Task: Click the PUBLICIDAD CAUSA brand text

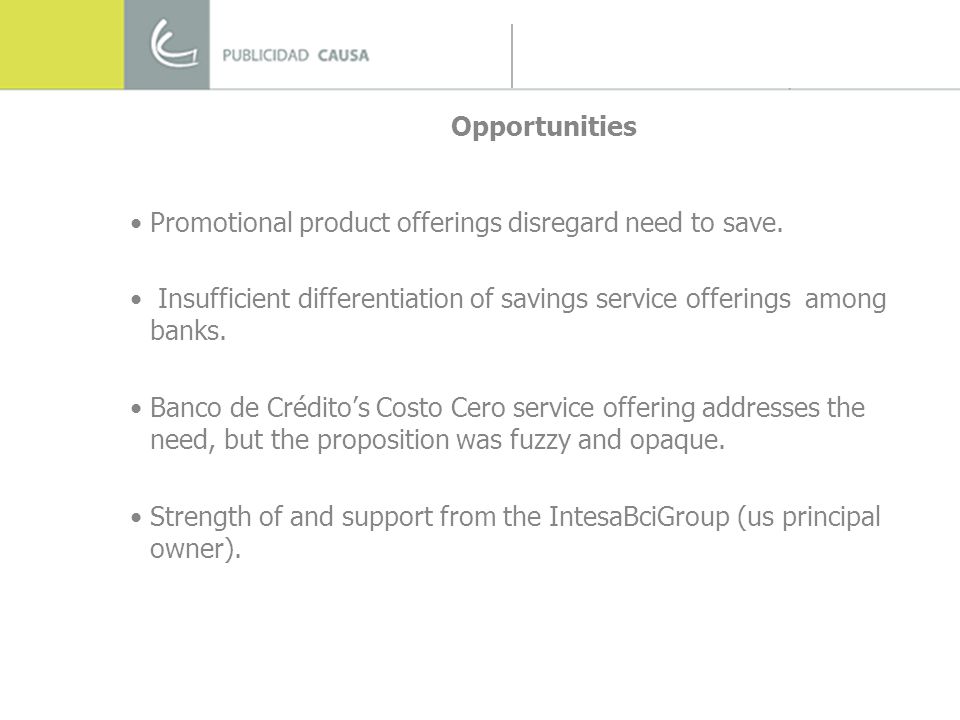Action: tap(296, 56)
